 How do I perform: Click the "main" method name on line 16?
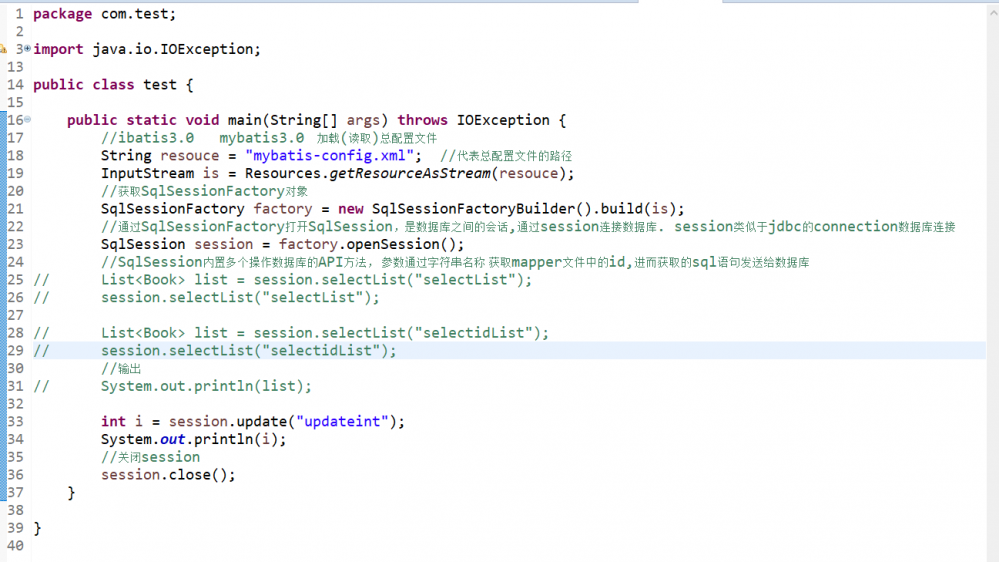(x=245, y=120)
